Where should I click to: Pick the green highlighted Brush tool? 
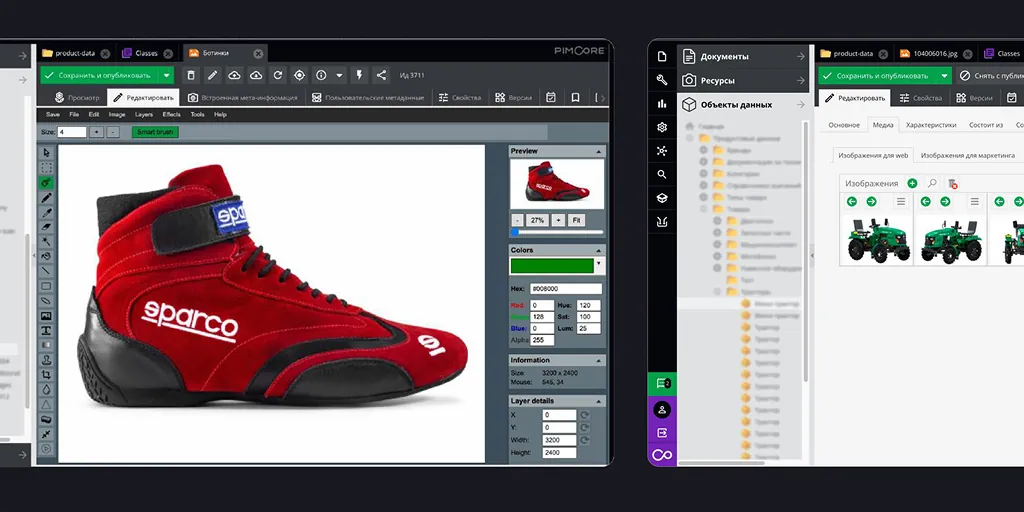point(46,183)
